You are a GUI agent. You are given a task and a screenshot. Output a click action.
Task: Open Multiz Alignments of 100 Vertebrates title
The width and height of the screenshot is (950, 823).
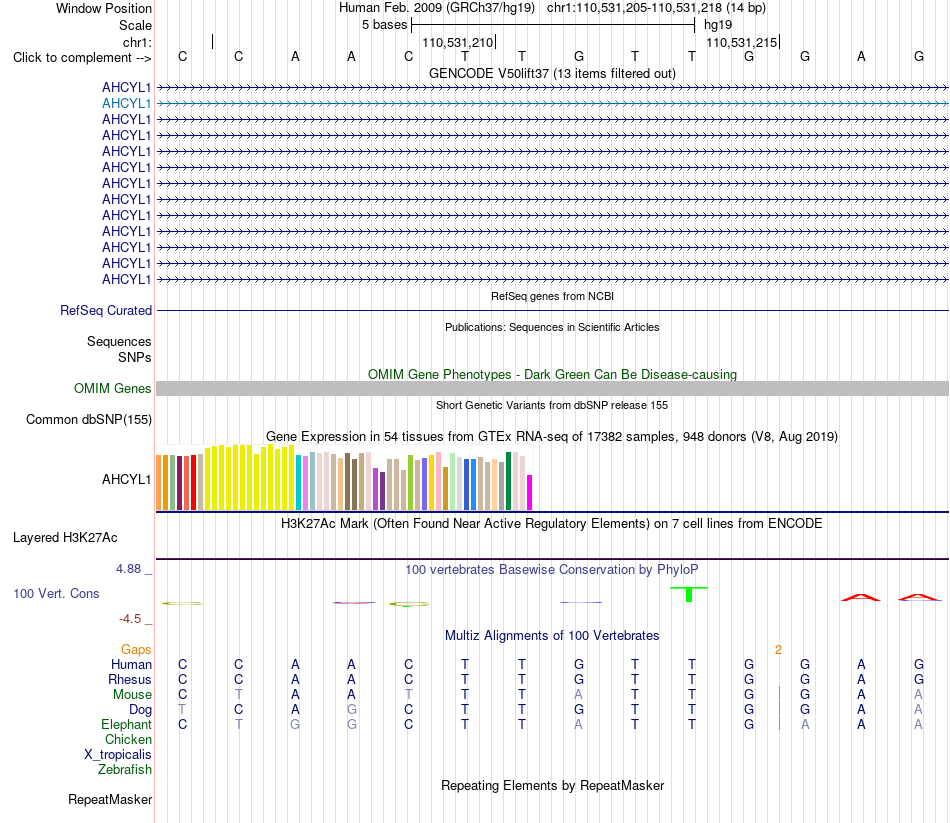[552, 636]
